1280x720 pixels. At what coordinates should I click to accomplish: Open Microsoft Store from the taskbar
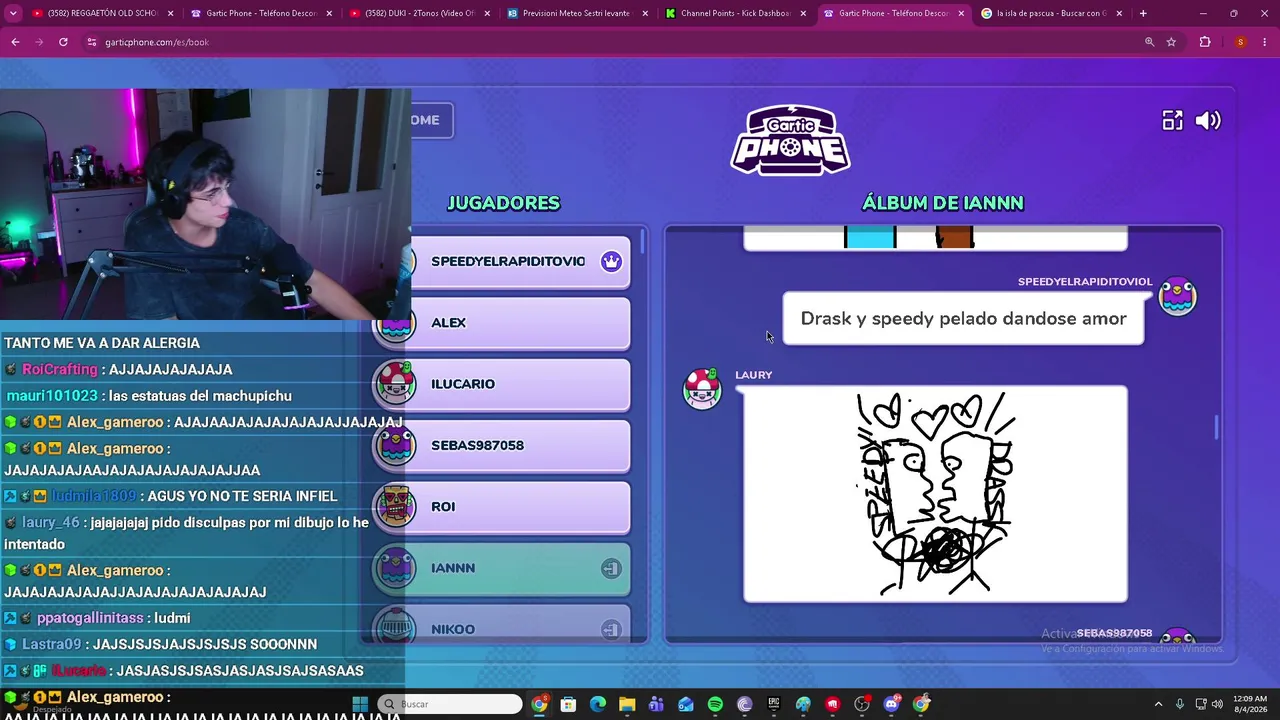(x=568, y=704)
